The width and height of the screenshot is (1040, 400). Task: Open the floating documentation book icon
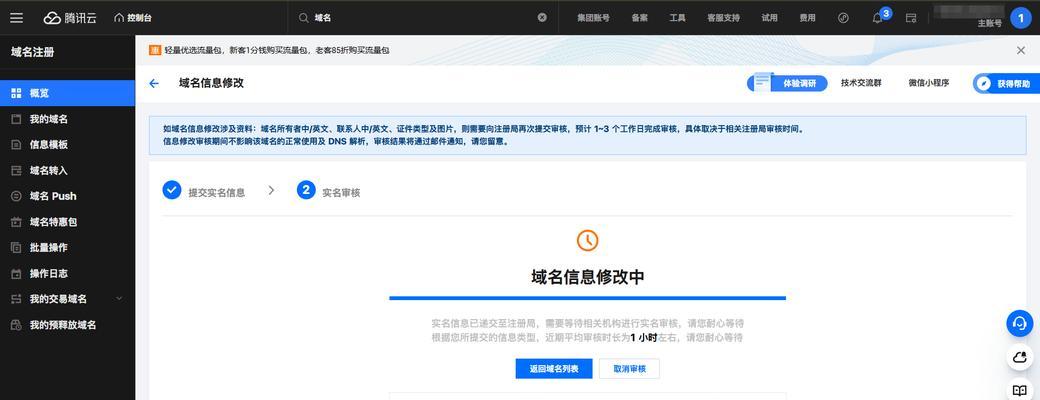1019,389
